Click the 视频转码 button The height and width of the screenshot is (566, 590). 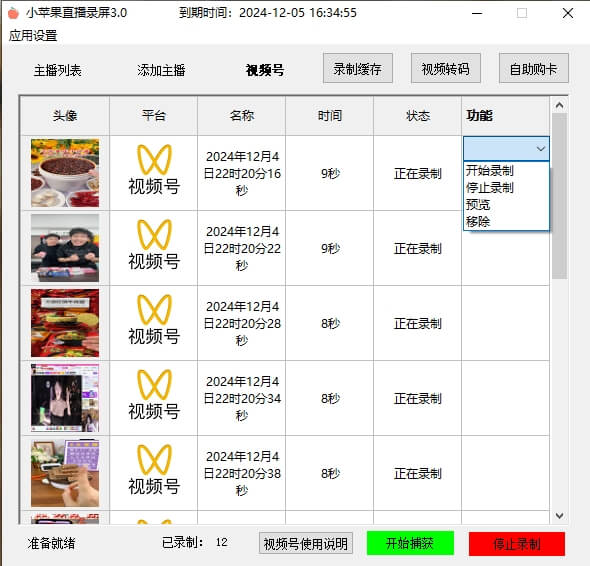(x=446, y=68)
